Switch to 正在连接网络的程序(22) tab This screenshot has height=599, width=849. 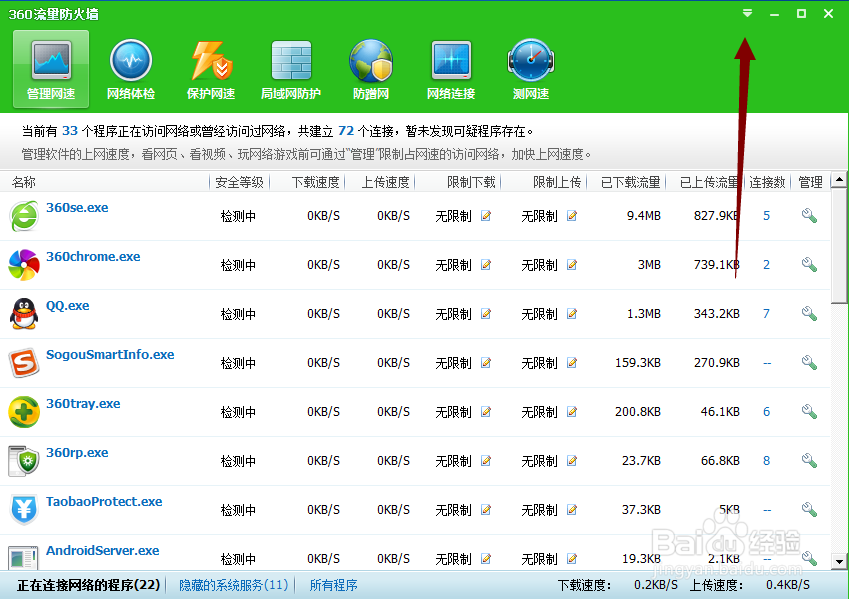coord(89,585)
